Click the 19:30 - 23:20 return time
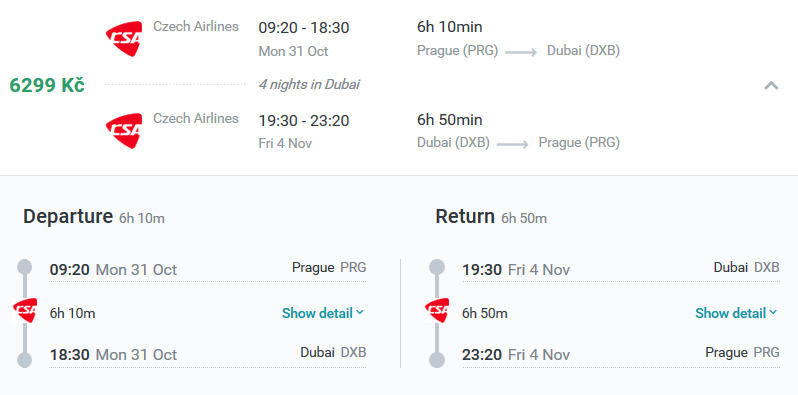Image resolution: width=798 pixels, height=395 pixels. coord(304,121)
